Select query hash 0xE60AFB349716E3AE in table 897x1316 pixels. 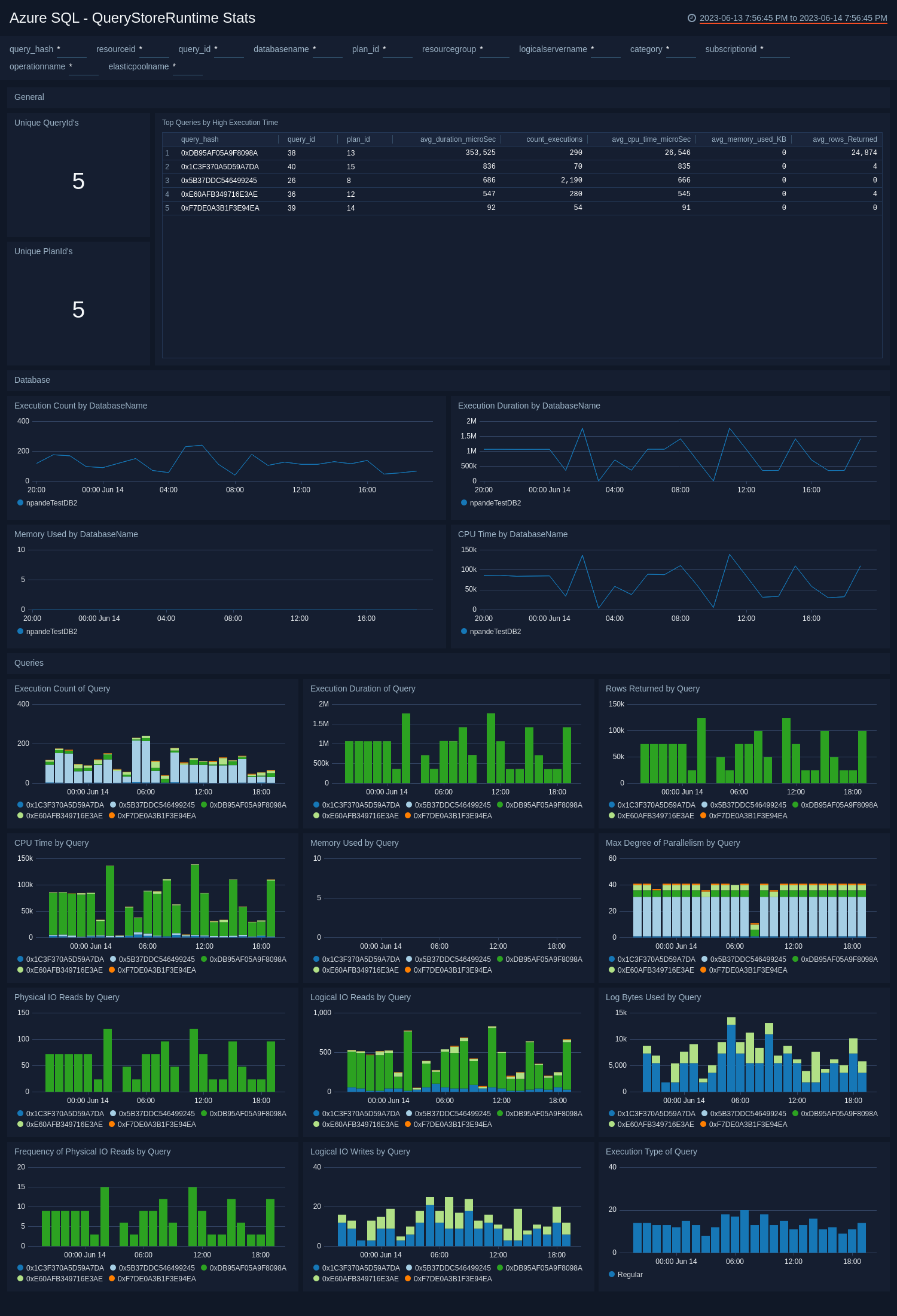click(219, 194)
